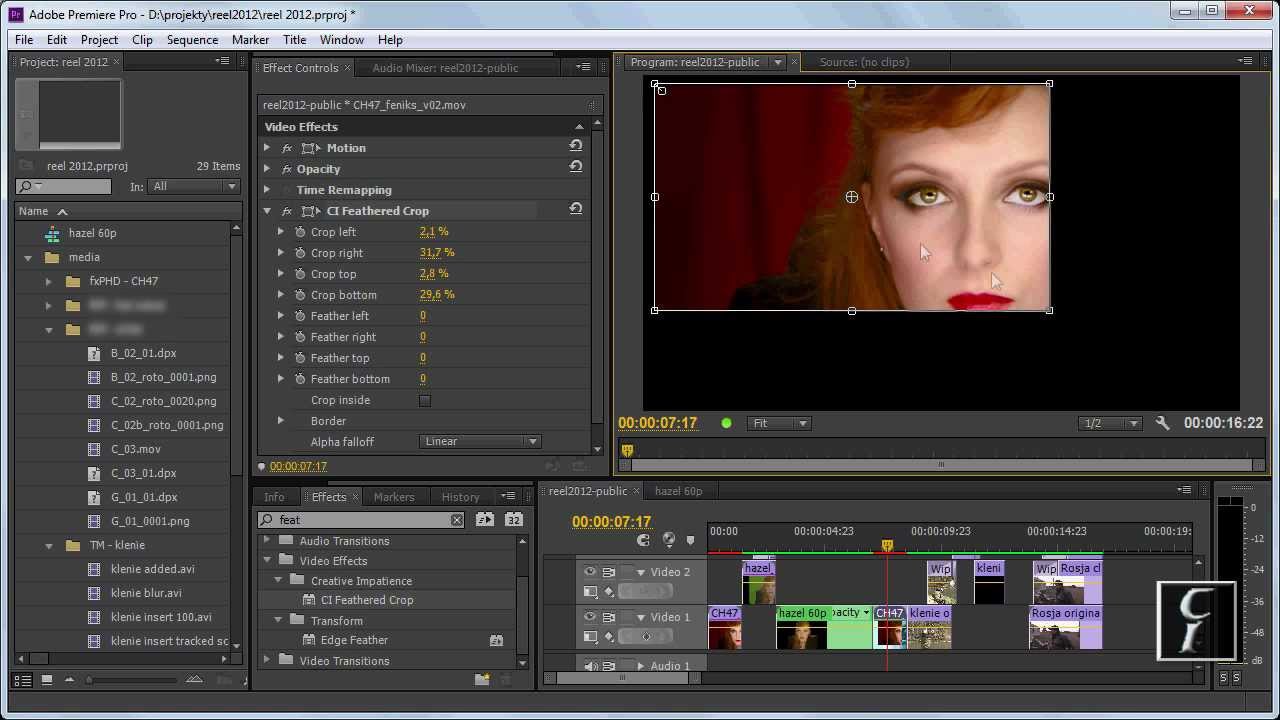Select the CI Feathered Crop effect item

click(x=366, y=600)
